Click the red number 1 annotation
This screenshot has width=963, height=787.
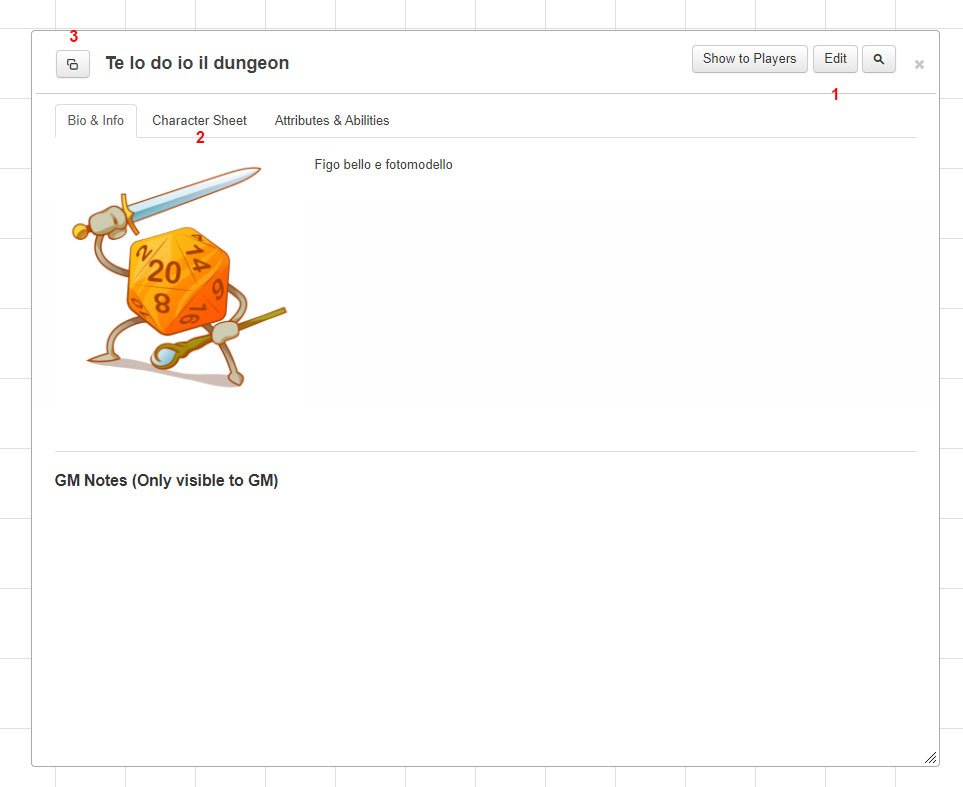pos(835,95)
